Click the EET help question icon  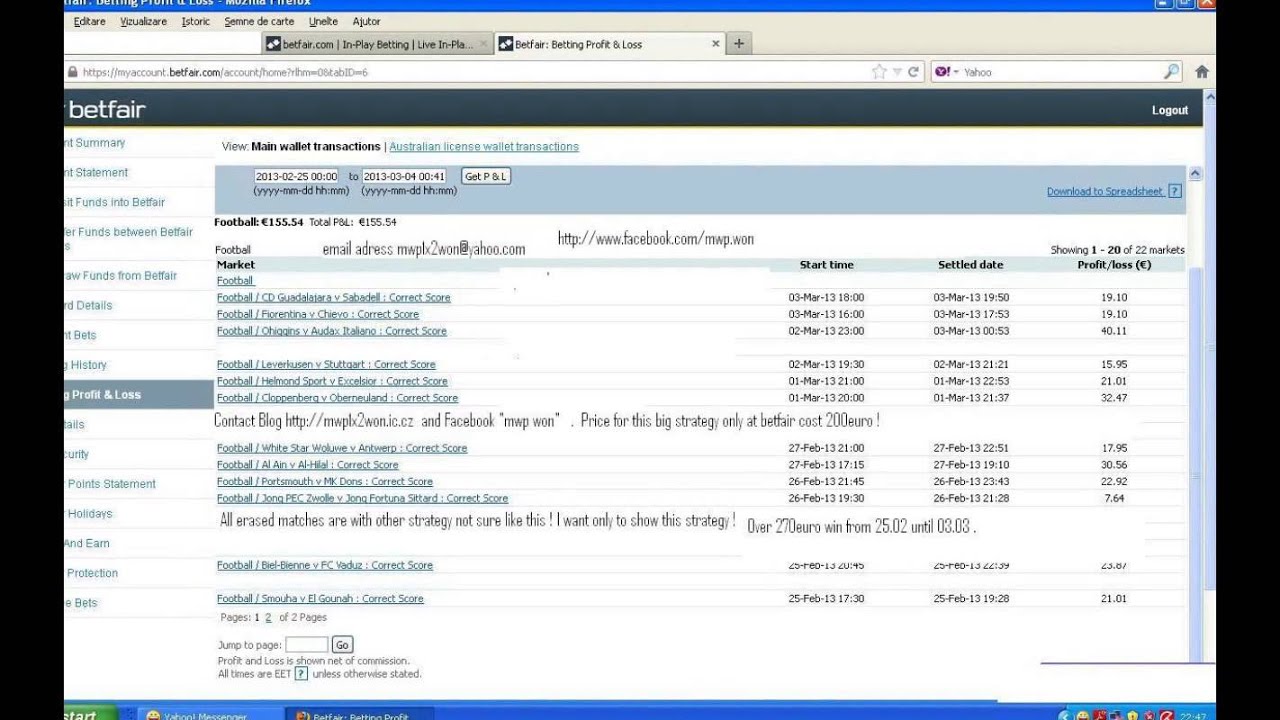301,674
